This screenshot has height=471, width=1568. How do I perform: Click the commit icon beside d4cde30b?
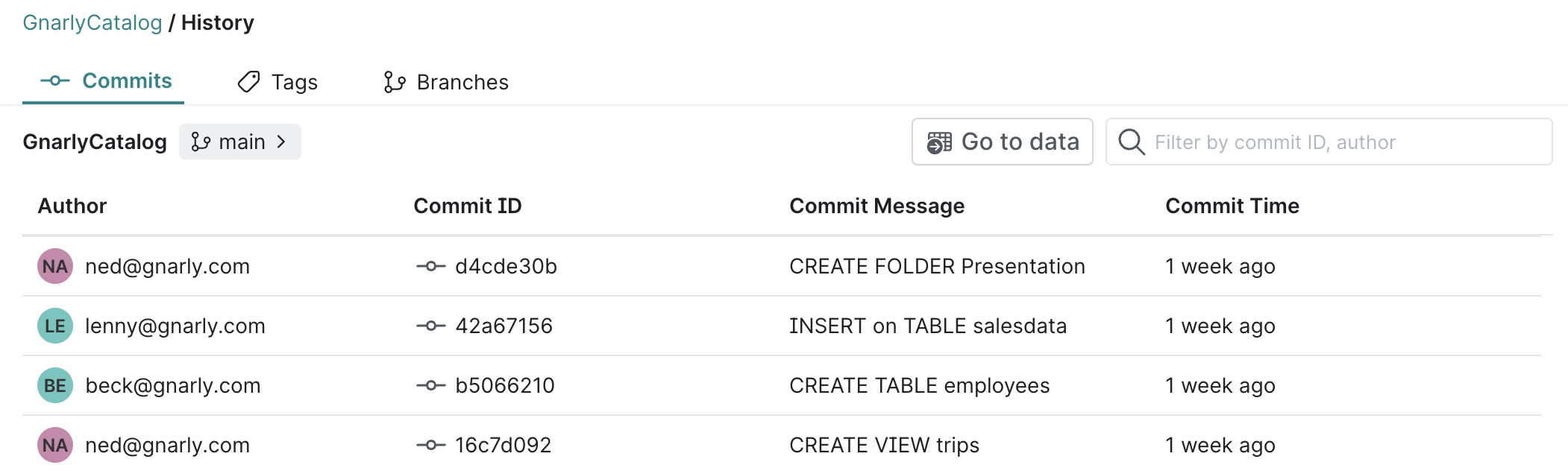pyautogui.click(x=430, y=266)
